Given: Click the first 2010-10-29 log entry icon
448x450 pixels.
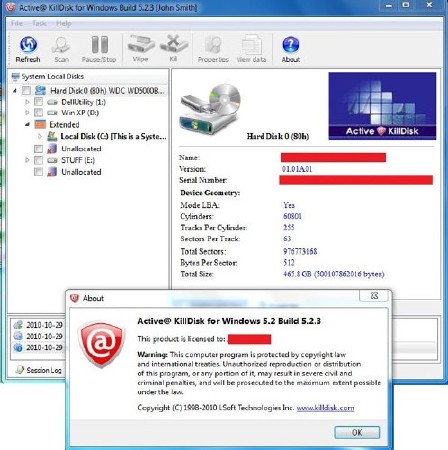Looking at the screenshot, I should (18, 325).
